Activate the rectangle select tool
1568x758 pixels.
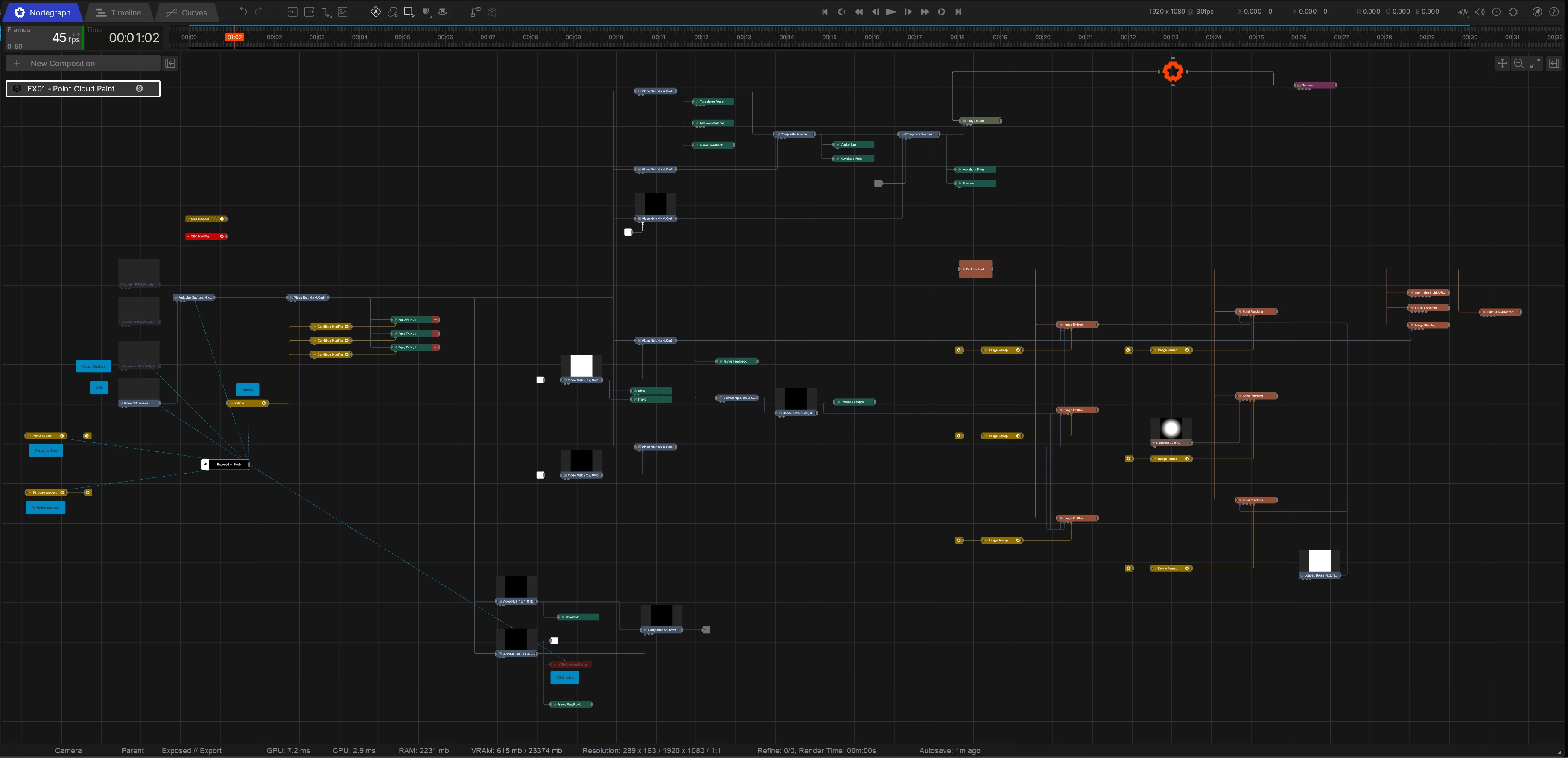coord(409,12)
